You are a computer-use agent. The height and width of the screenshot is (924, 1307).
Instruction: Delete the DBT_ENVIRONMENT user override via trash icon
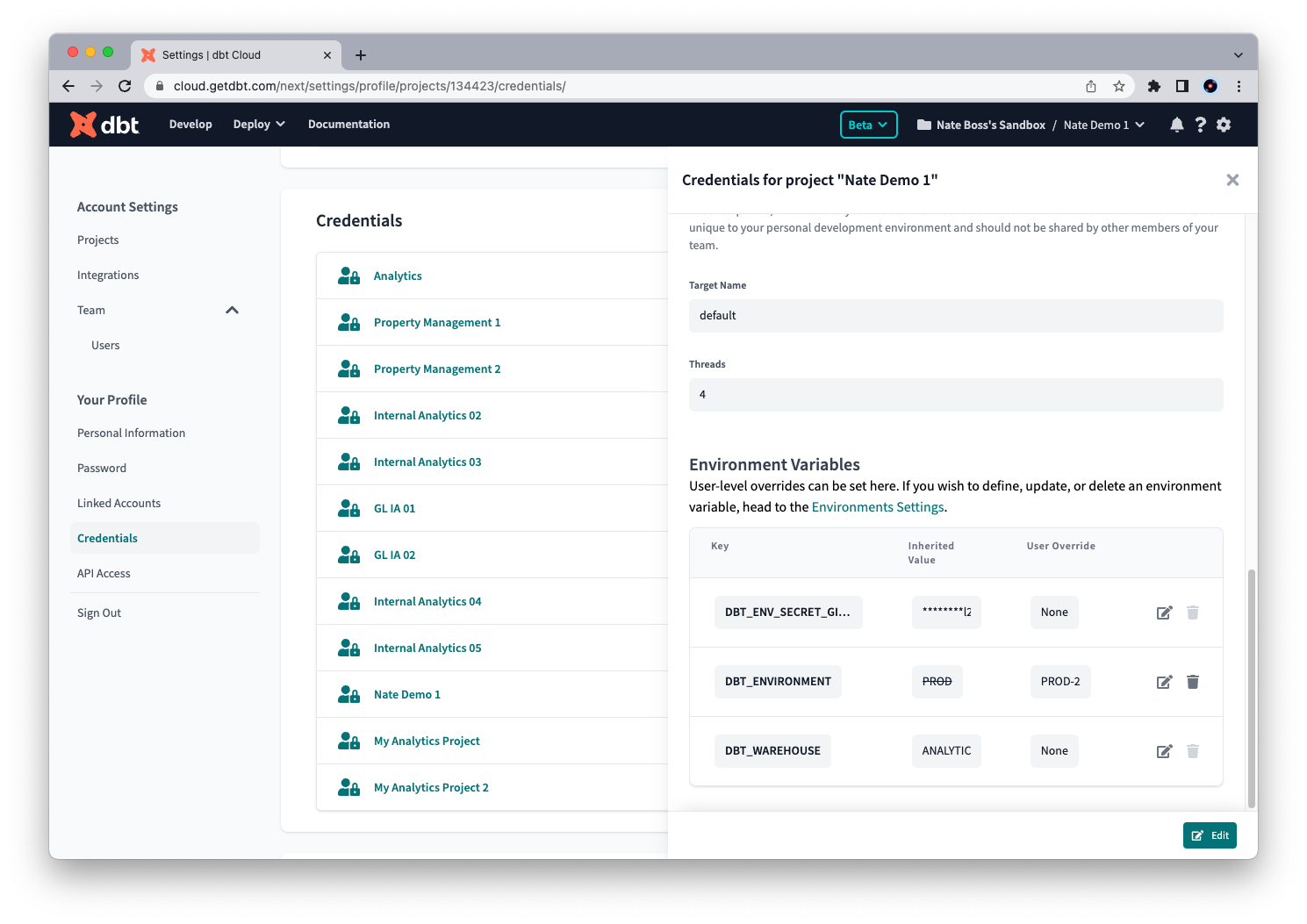coord(1192,681)
